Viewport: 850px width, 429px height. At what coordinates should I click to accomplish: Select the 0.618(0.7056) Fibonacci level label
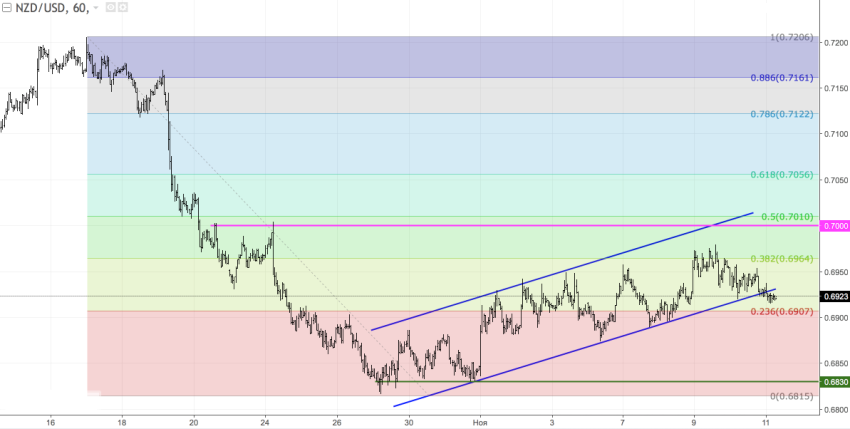pyautogui.click(x=784, y=174)
